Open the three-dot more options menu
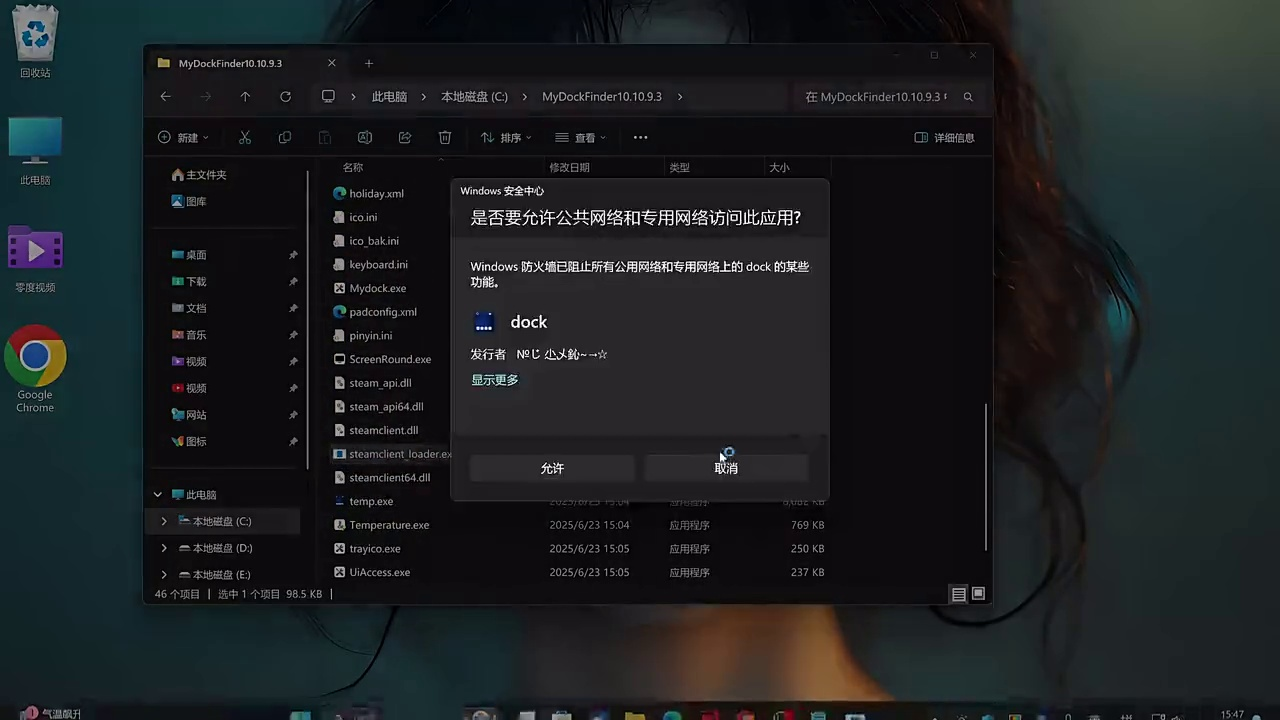 [641, 137]
